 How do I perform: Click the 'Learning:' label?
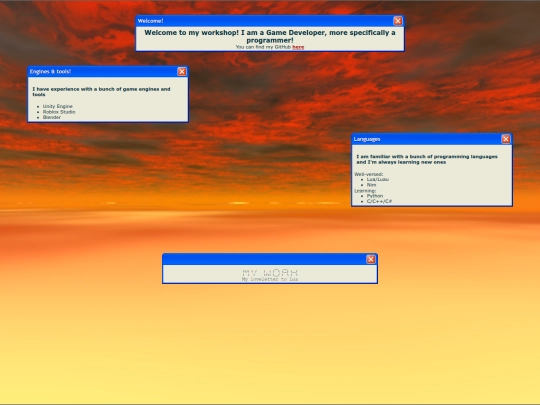(x=365, y=191)
